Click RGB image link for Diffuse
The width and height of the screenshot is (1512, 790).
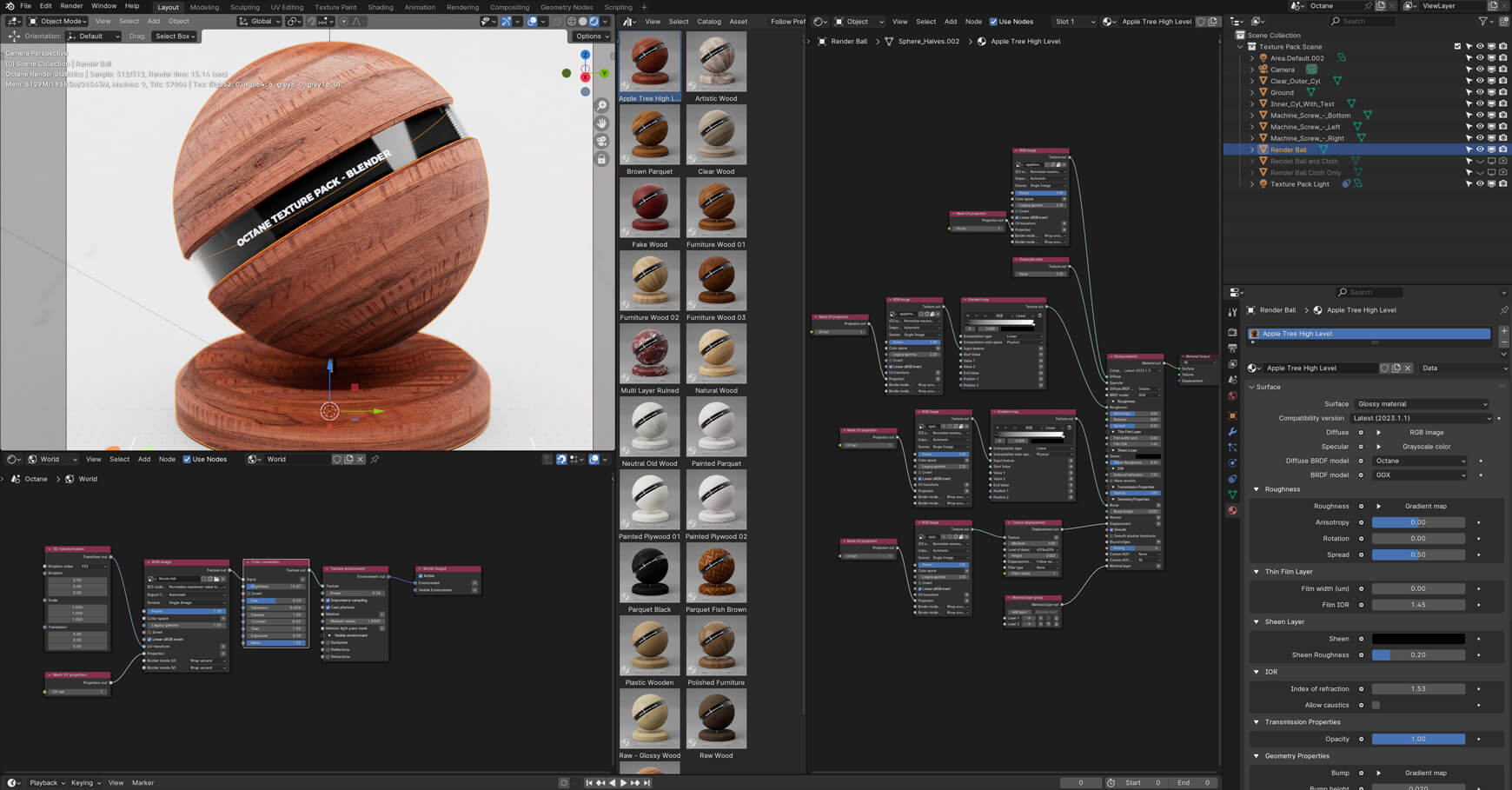pyautogui.click(x=1426, y=432)
